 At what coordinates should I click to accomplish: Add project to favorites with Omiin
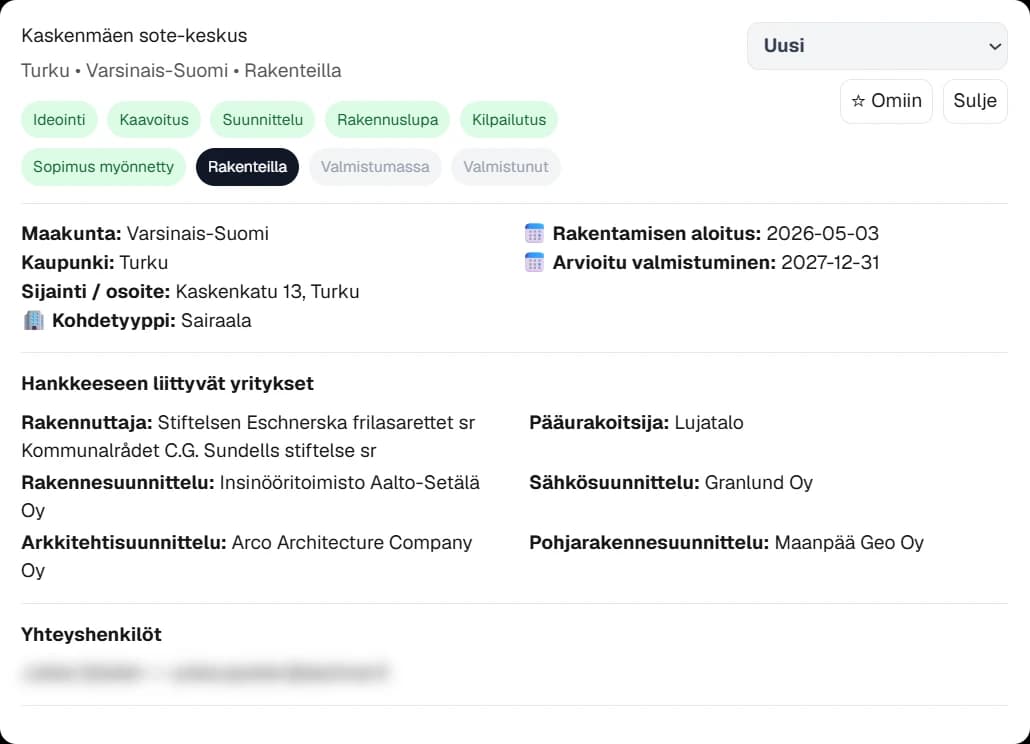pyautogui.click(x=886, y=101)
